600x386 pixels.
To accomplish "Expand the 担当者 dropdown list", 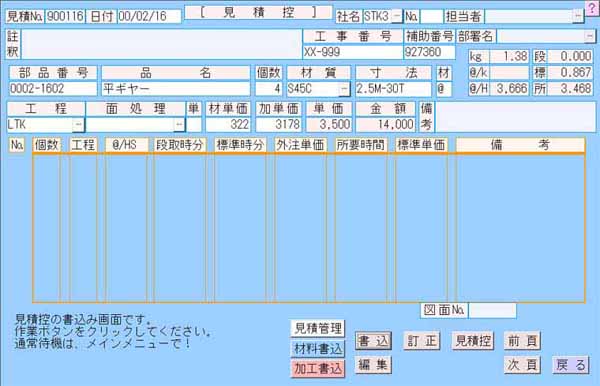I will click(578, 16).
